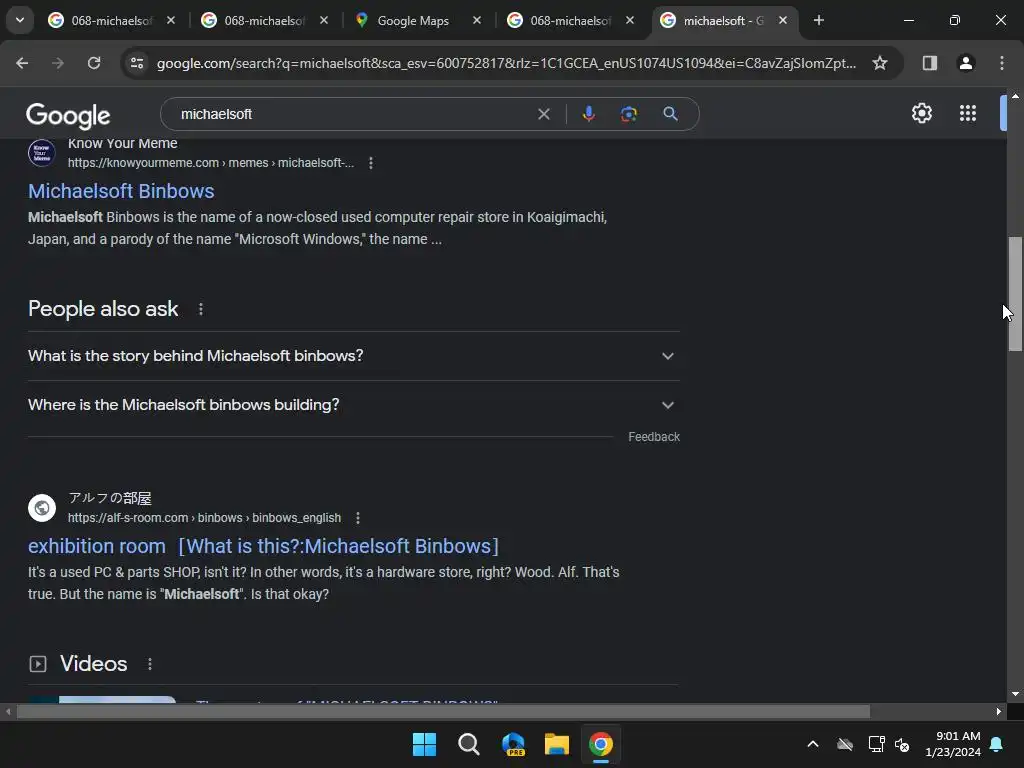Search by image with Google Lens
The height and width of the screenshot is (768, 1024).
(628, 114)
